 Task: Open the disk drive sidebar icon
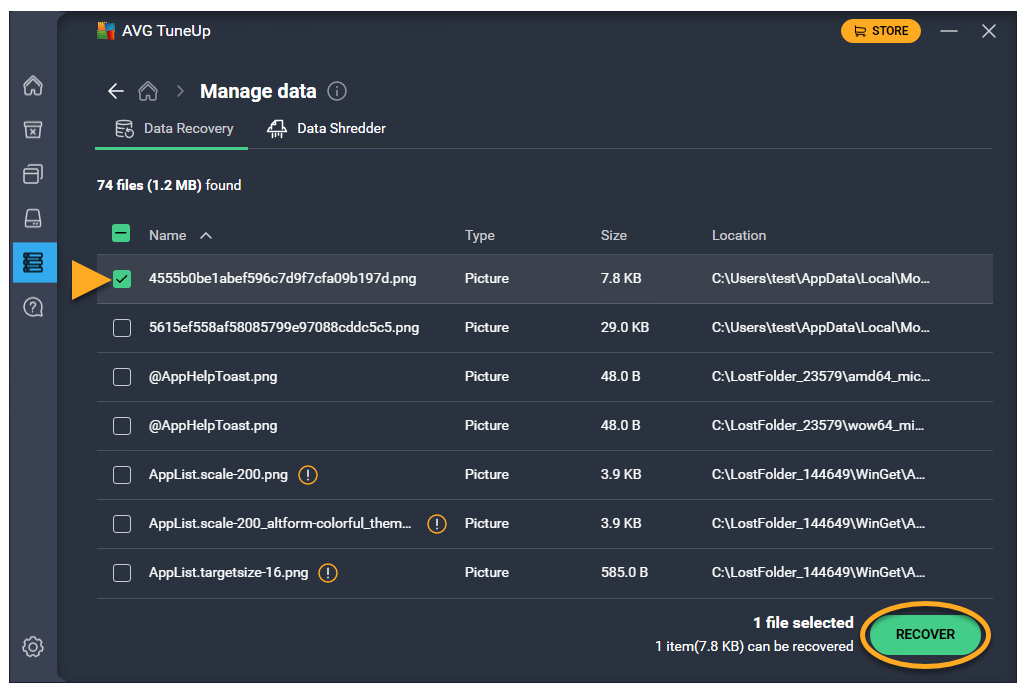33,218
